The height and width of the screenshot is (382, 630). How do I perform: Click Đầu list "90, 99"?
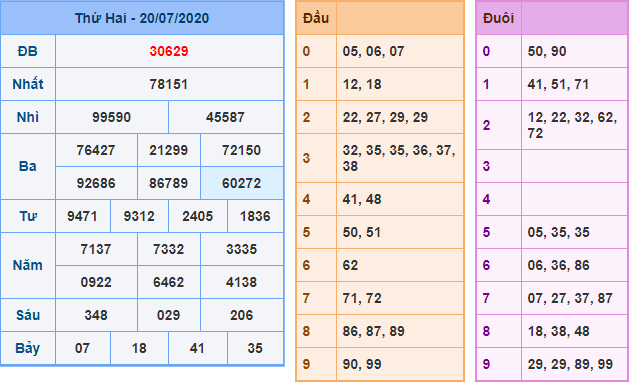click(362, 364)
